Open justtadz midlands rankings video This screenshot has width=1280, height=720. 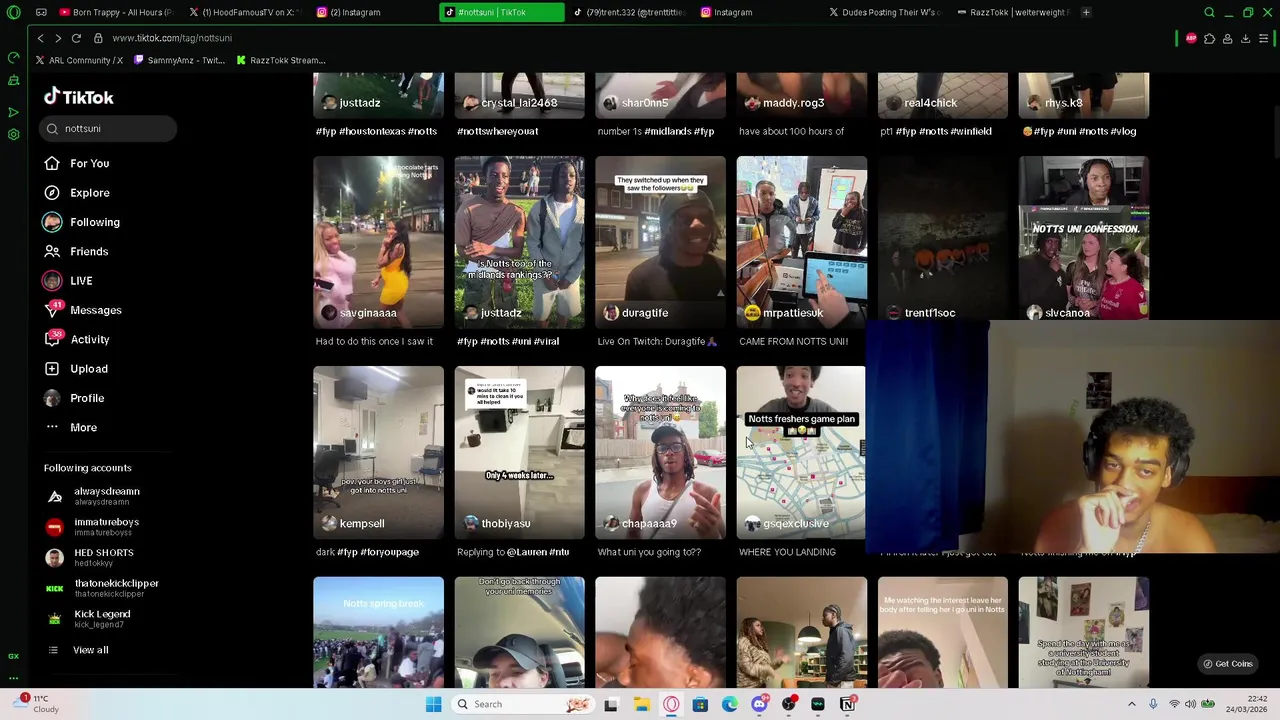[519, 242]
